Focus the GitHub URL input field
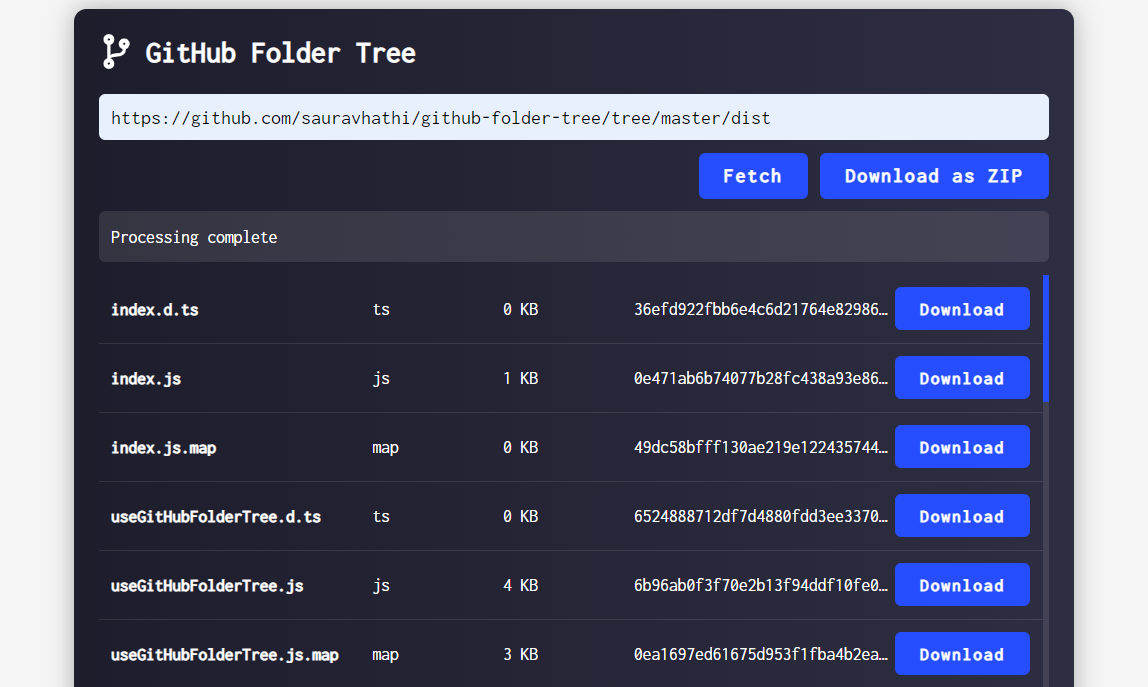The width and height of the screenshot is (1148, 687). 573,117
